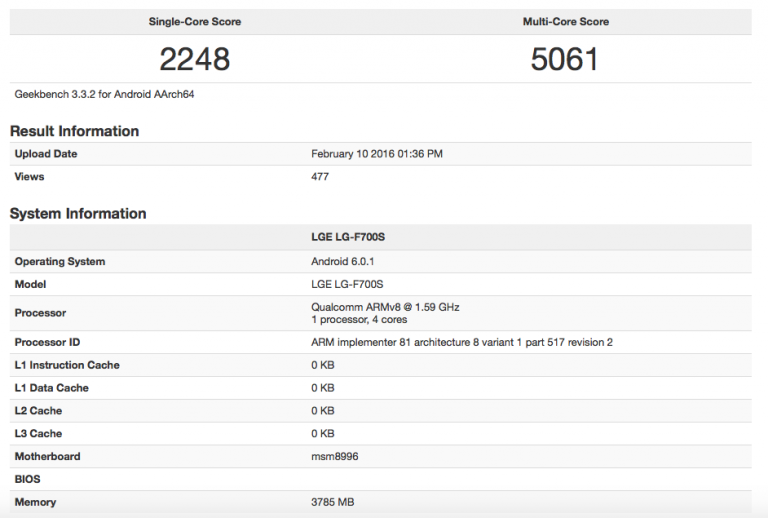The image size is (768, 518).
Task: Click the Model row label
Action: click(31, 284)
